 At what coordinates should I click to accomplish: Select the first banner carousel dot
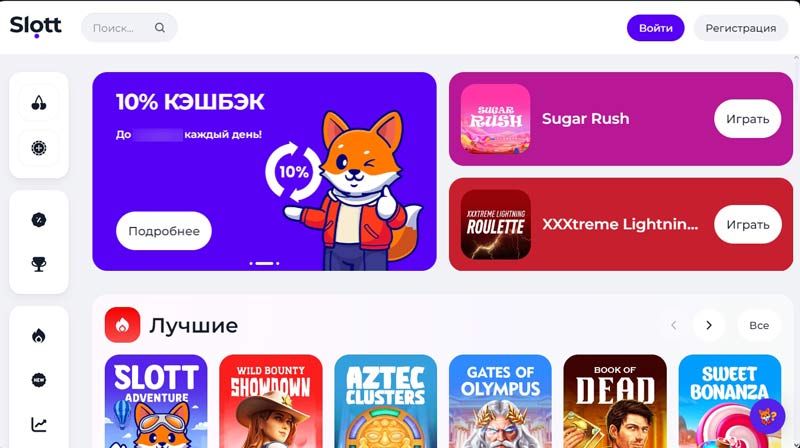pyautogui.click(x=251, y=263)
